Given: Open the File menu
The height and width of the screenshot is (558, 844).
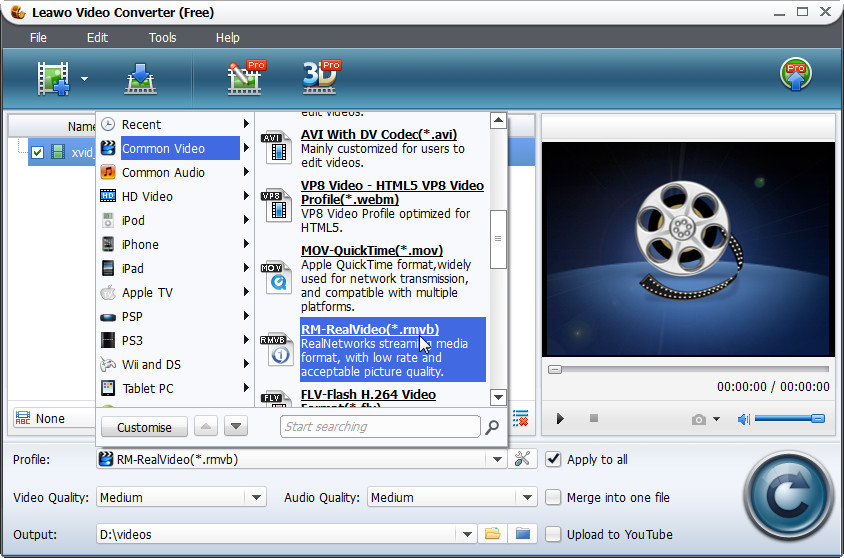Looking at the screenshot, I should [x=38, y=38].
